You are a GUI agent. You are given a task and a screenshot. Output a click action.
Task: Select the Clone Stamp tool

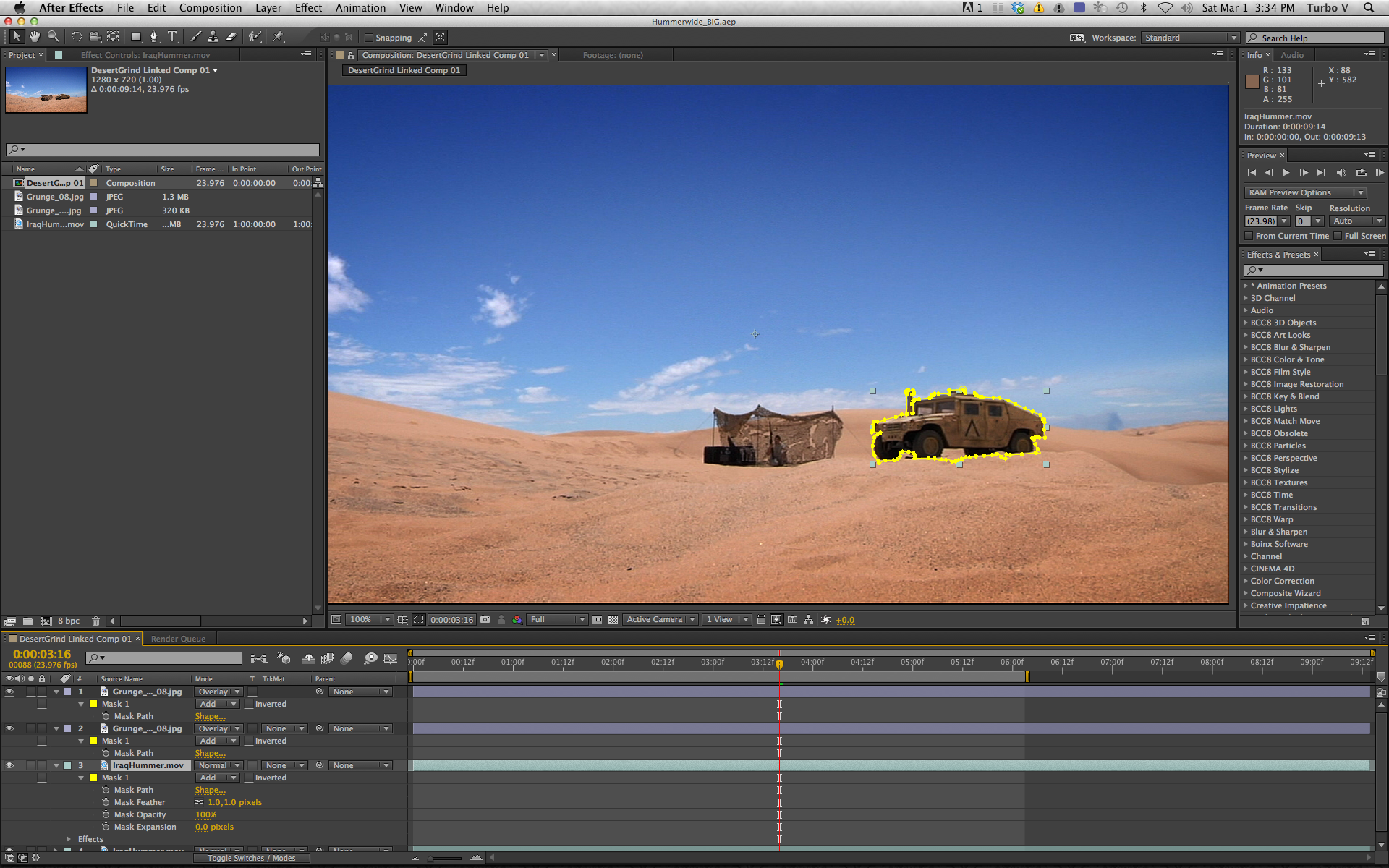tap(213, 37)
